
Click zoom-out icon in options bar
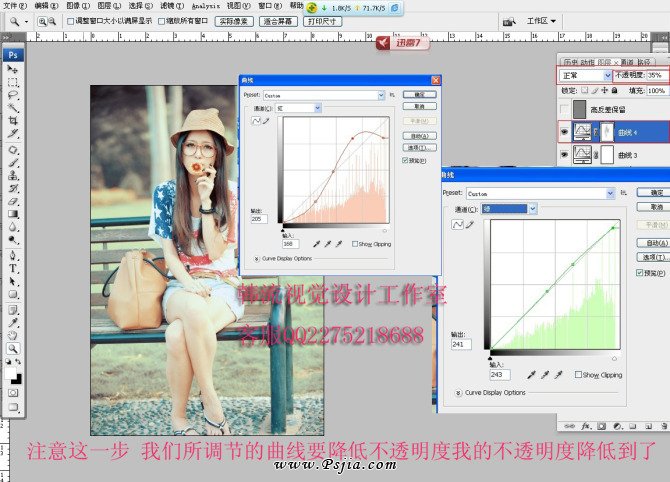coord(52,21)
